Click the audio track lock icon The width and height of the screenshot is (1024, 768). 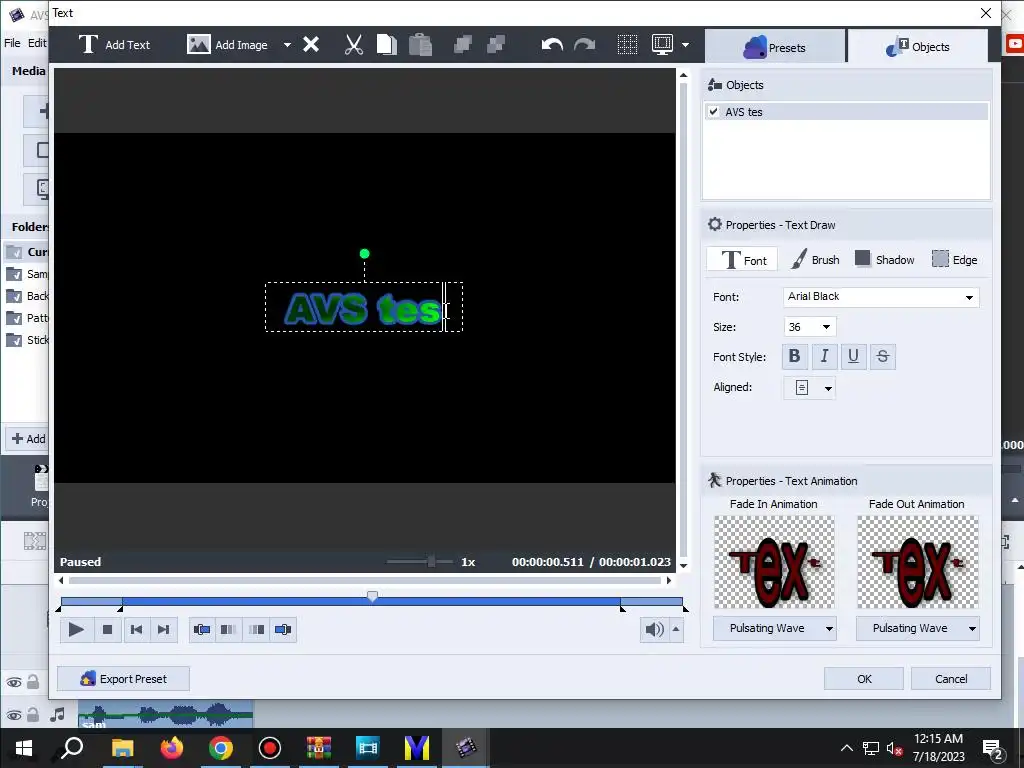coord(33,714)
